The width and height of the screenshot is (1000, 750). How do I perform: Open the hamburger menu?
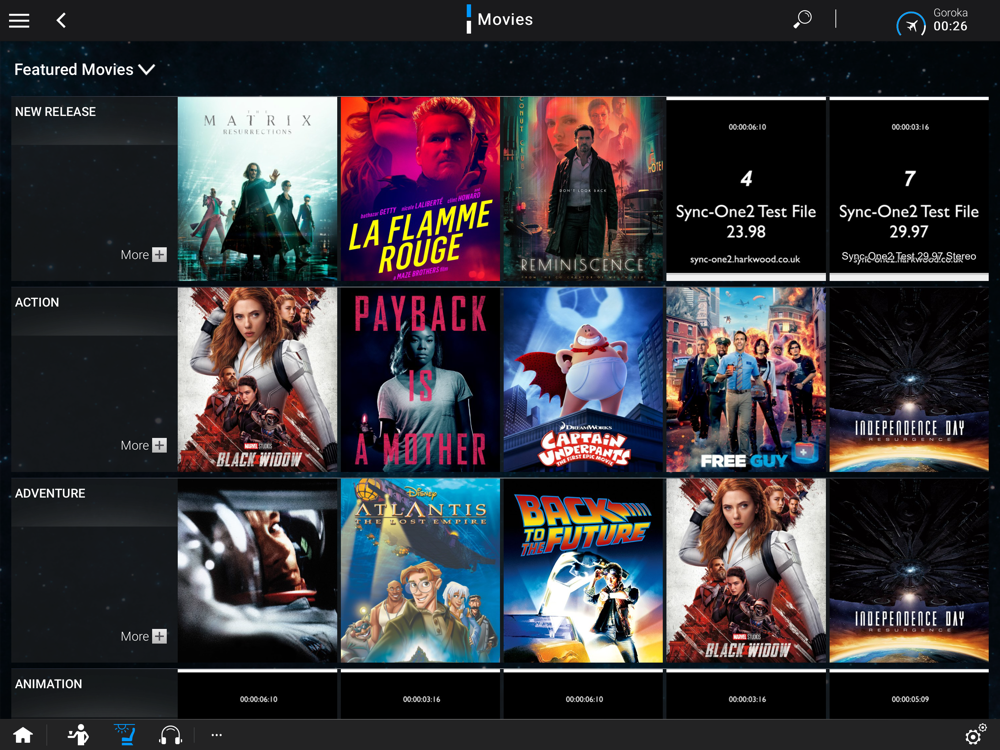(x=19, y=20)
